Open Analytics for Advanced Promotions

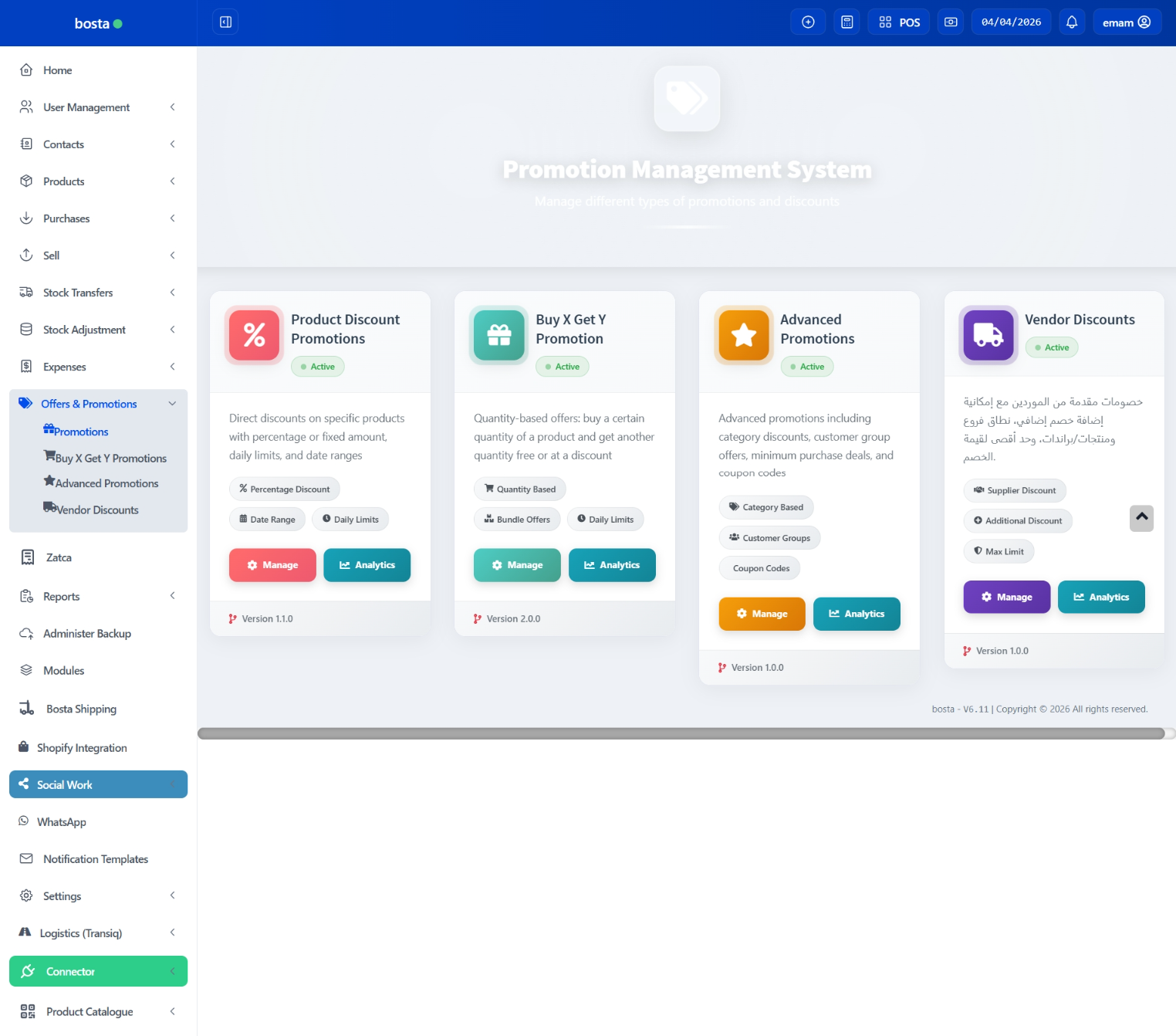point(857,614)
